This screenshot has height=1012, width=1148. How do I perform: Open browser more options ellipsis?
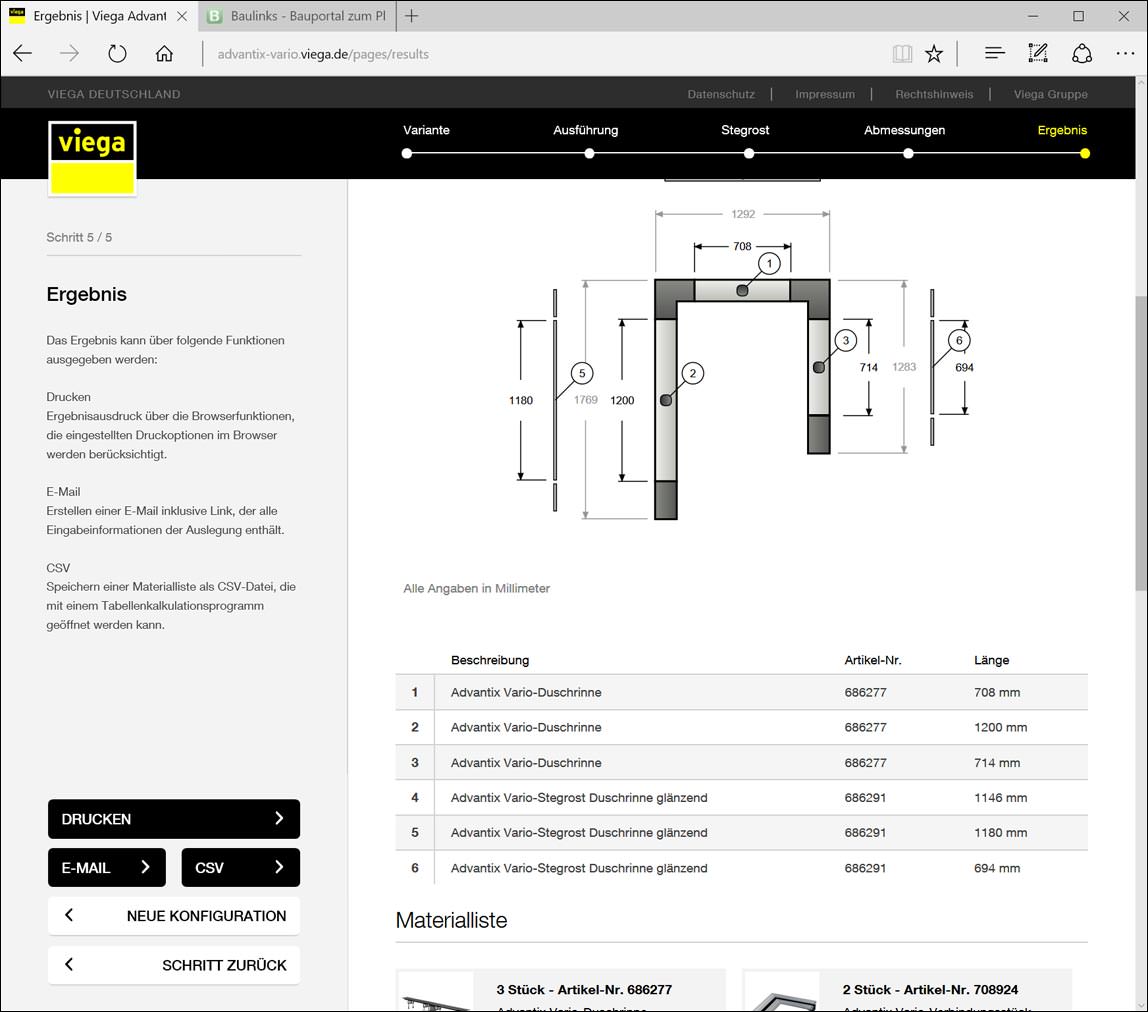coord(1125,53)
